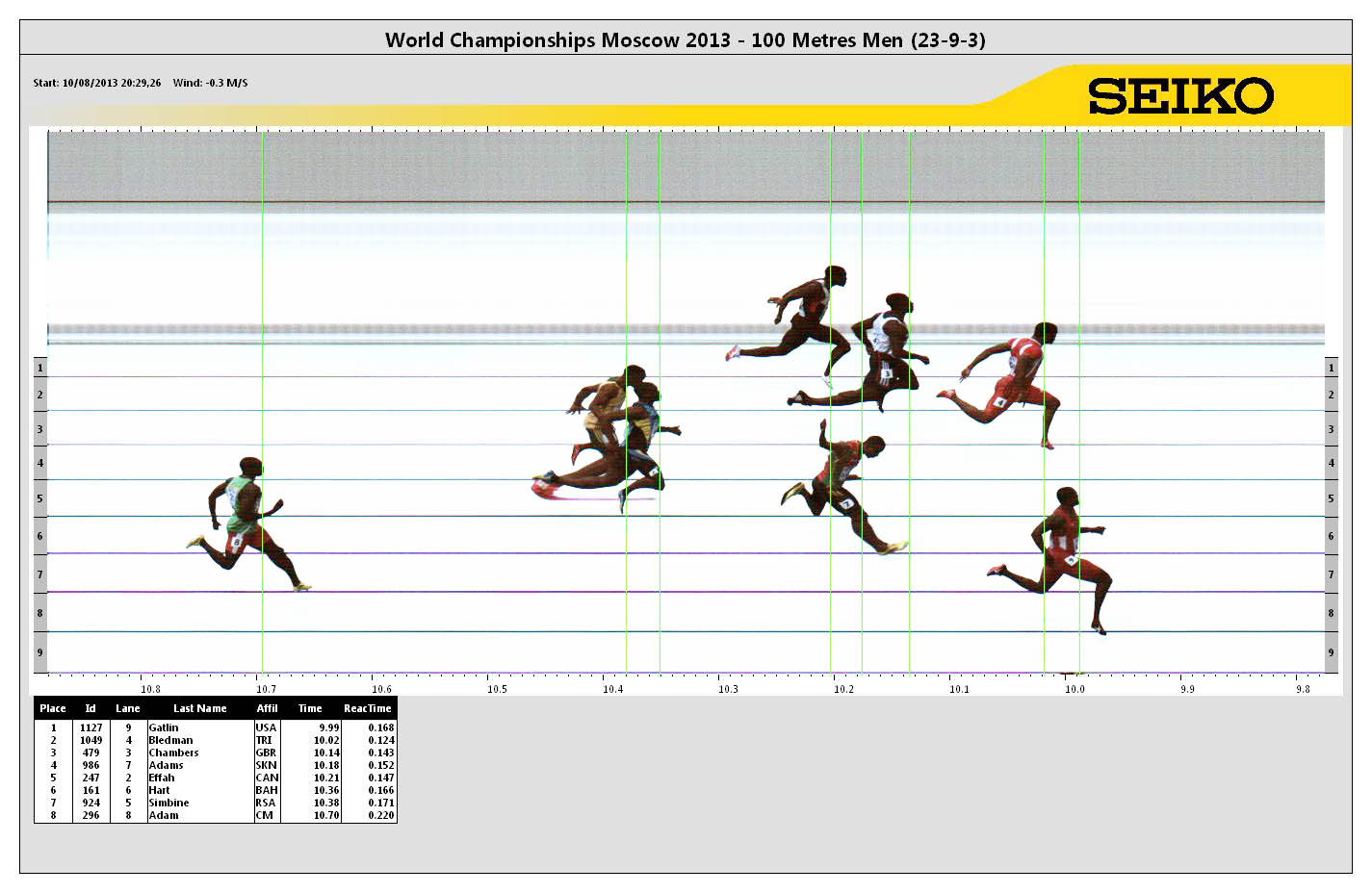Click the lane 3 marker on left side
Viewport: 1372px width, 893px height.
point(39,429)
